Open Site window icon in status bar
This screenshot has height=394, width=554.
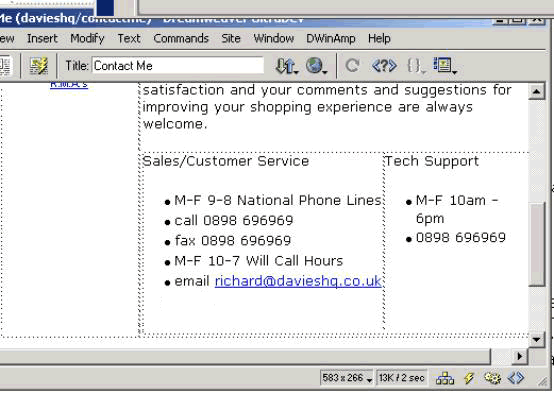(x=445, y=378)
